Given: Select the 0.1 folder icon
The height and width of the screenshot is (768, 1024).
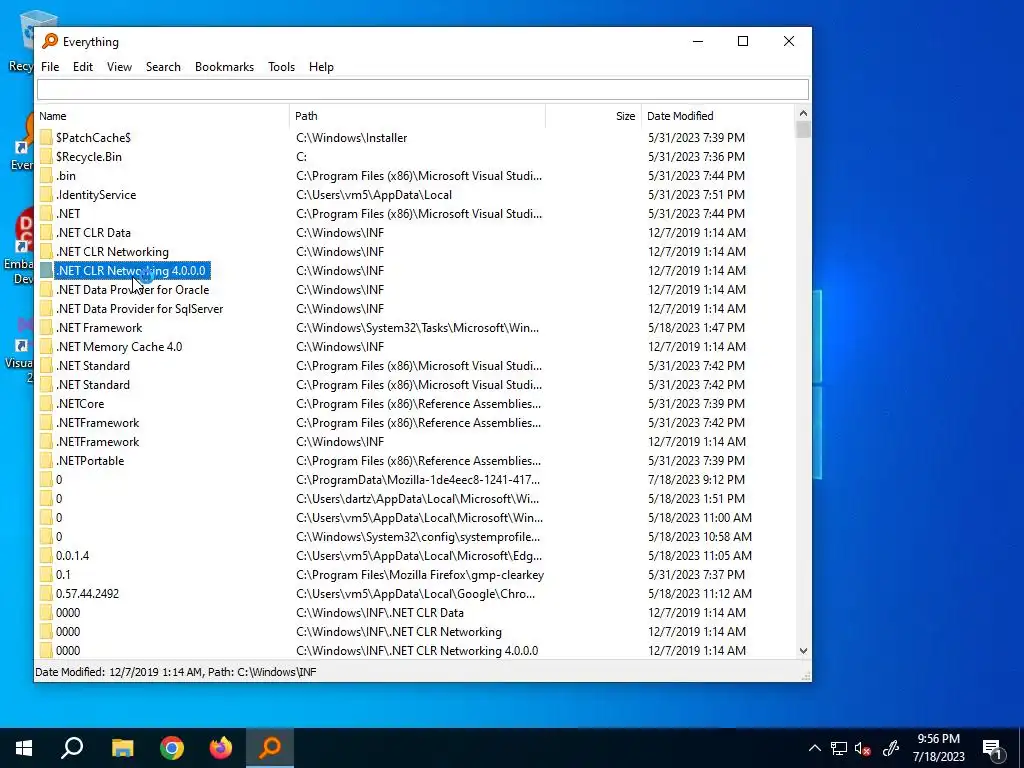Looking at the screenshot, I should (46, 574).
